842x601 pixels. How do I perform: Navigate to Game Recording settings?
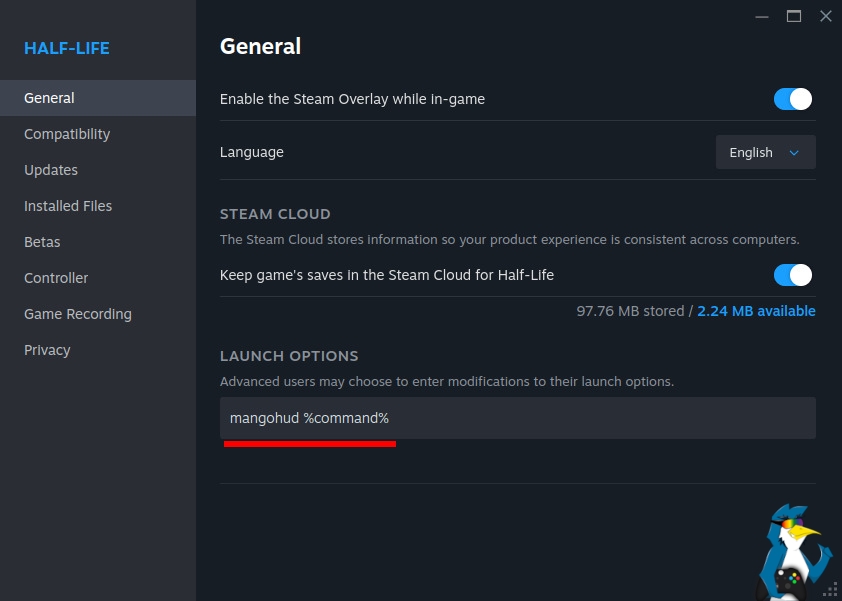(78, 314)
